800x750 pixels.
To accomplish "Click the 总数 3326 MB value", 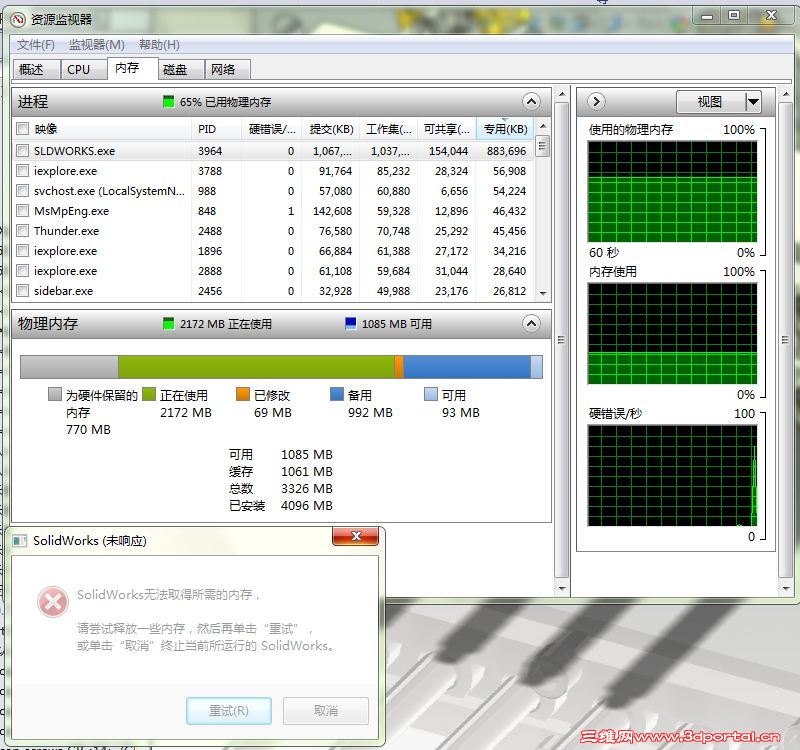I will pyautogui.click(x=307, y=489).
